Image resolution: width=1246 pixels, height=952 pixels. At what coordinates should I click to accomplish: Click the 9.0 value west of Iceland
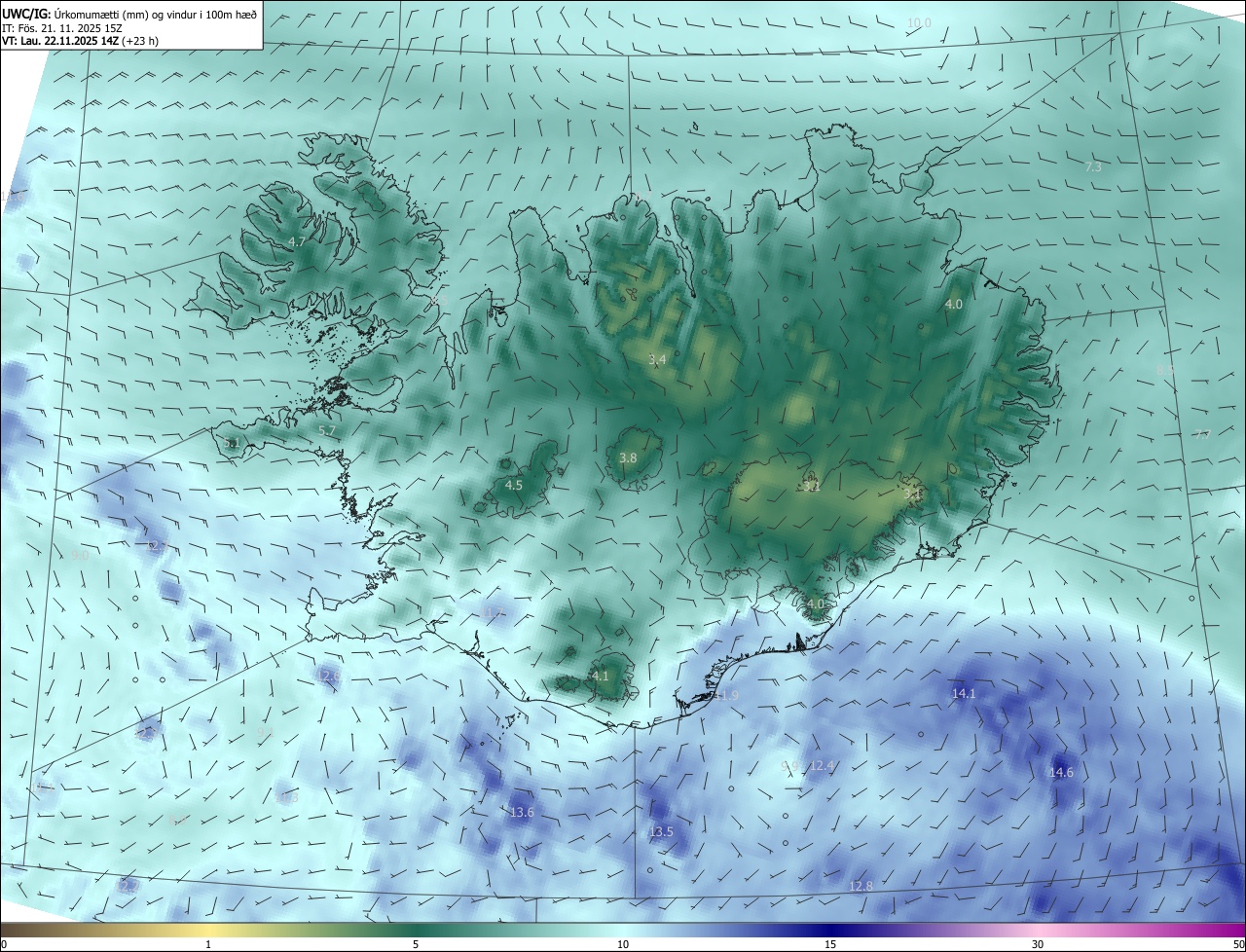tap(80, 555)
